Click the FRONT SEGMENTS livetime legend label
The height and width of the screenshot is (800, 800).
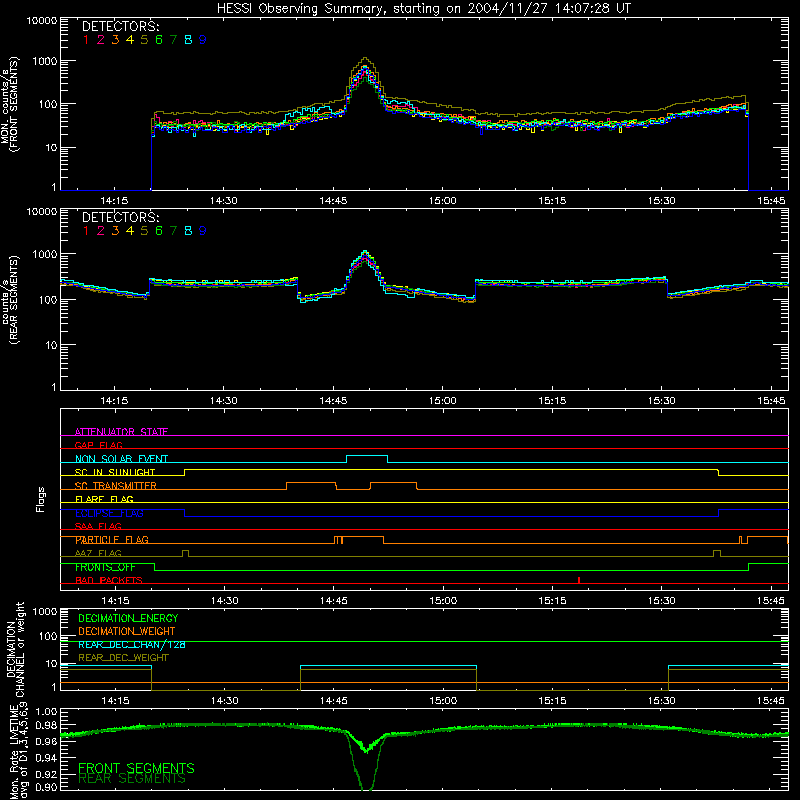[x=136, y=768]
